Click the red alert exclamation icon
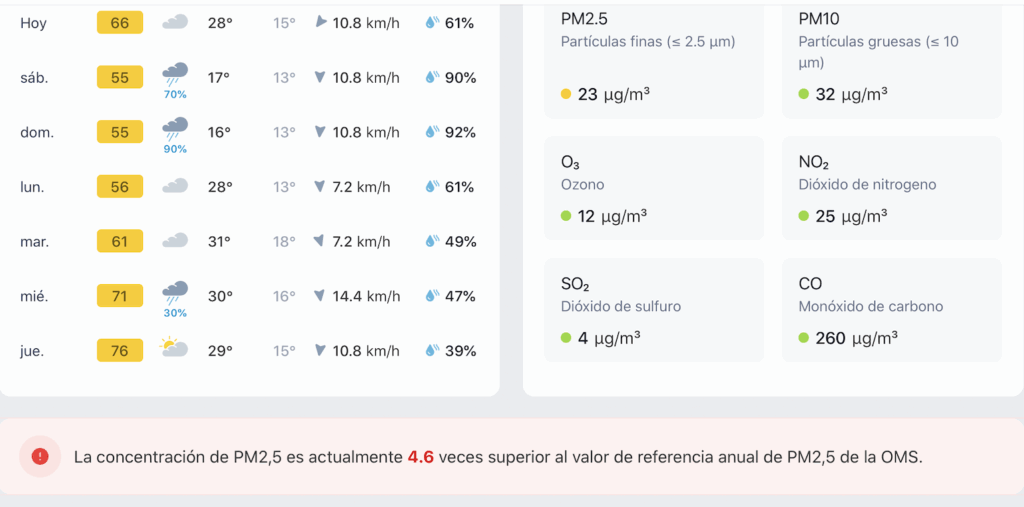This screenshot has width=1024, height=507. 40,456
